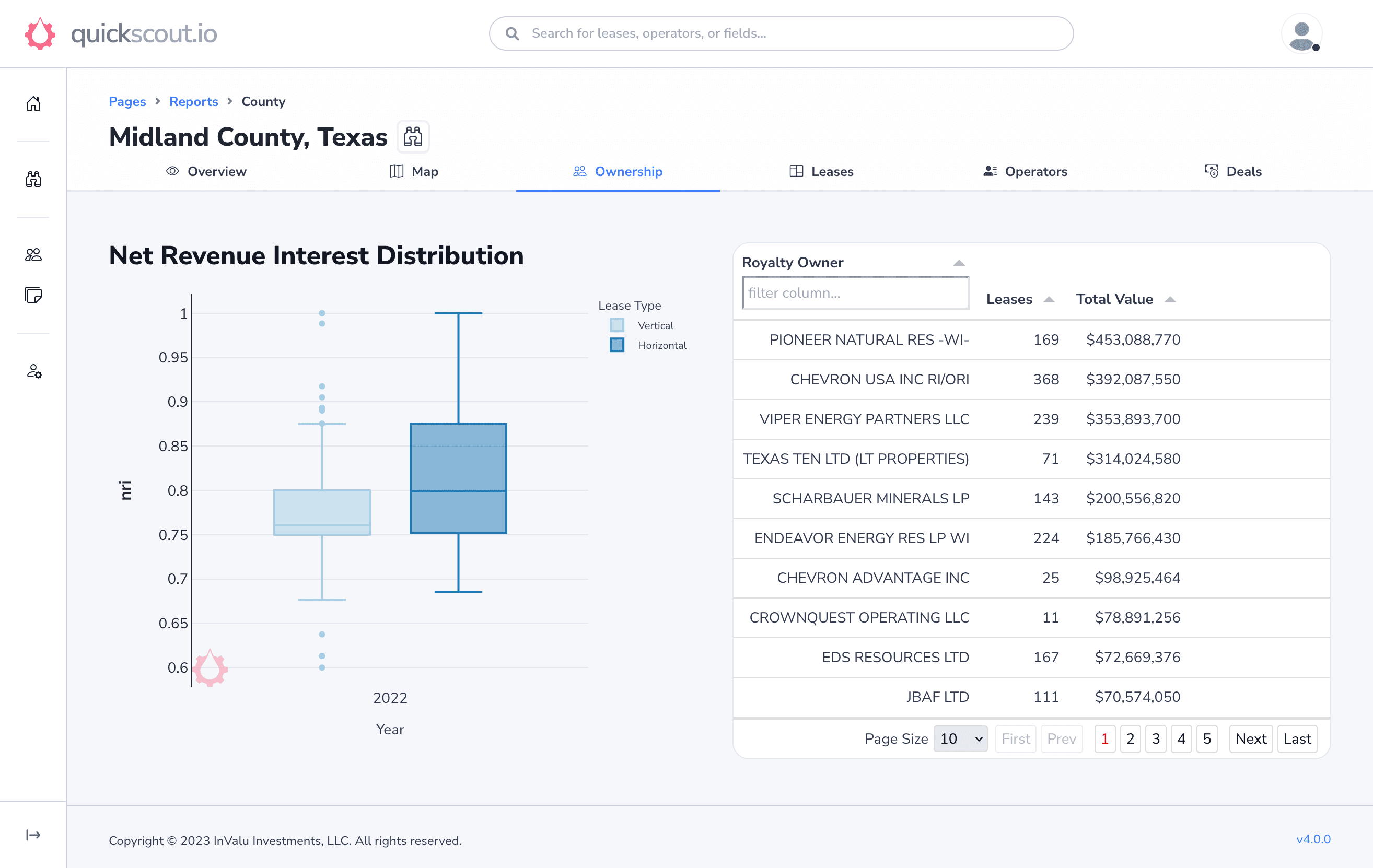Click the Leases table icon
Screen dimensions: 1373x868
(x=797, y=171)
